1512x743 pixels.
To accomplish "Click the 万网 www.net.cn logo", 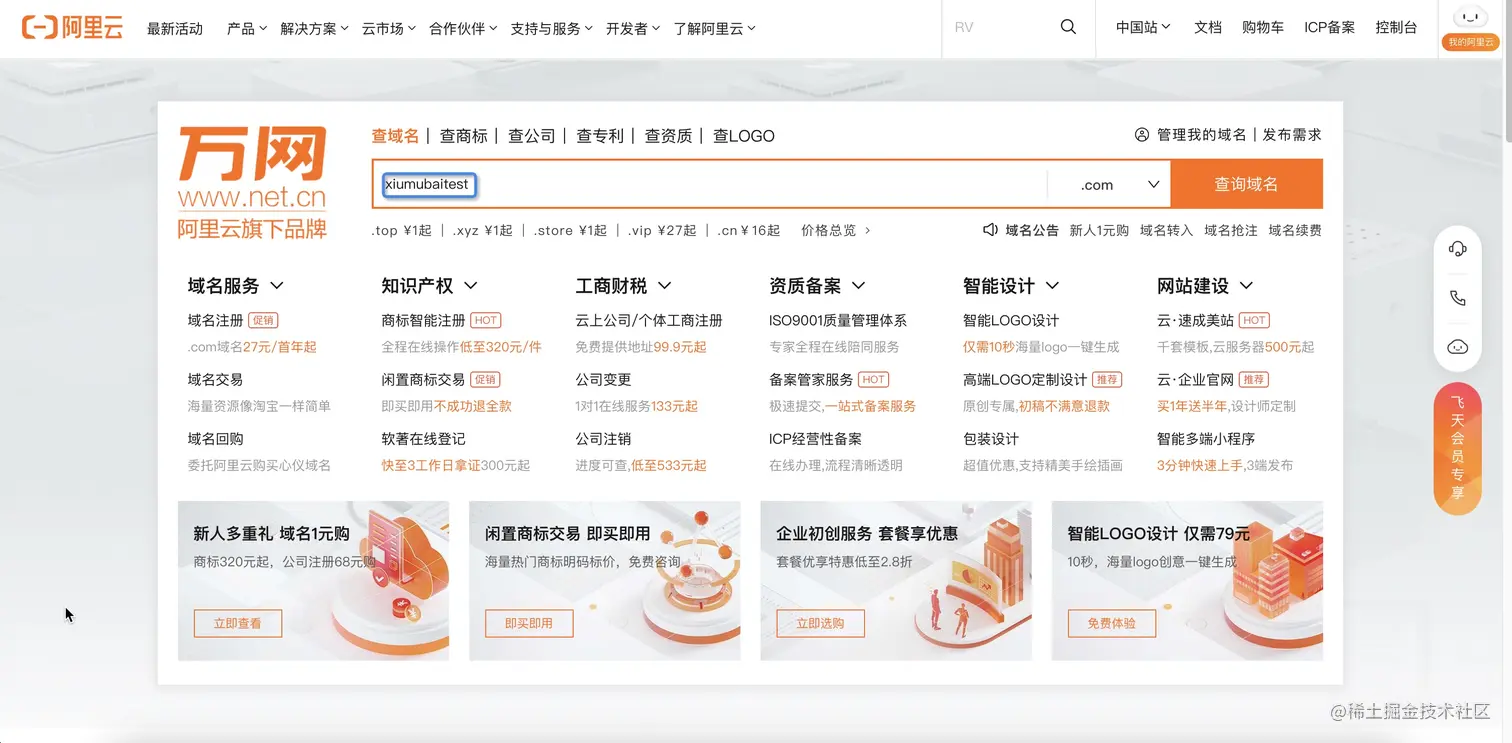I will click(x=252, y=182).
